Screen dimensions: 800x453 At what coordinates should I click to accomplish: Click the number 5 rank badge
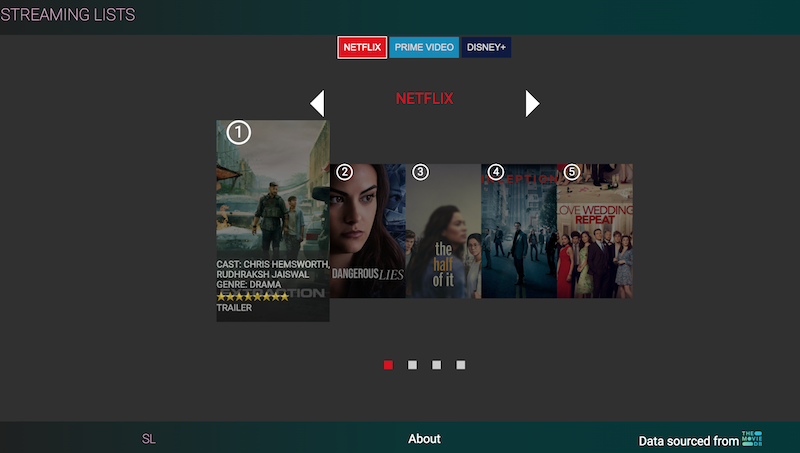pos(571,172)
